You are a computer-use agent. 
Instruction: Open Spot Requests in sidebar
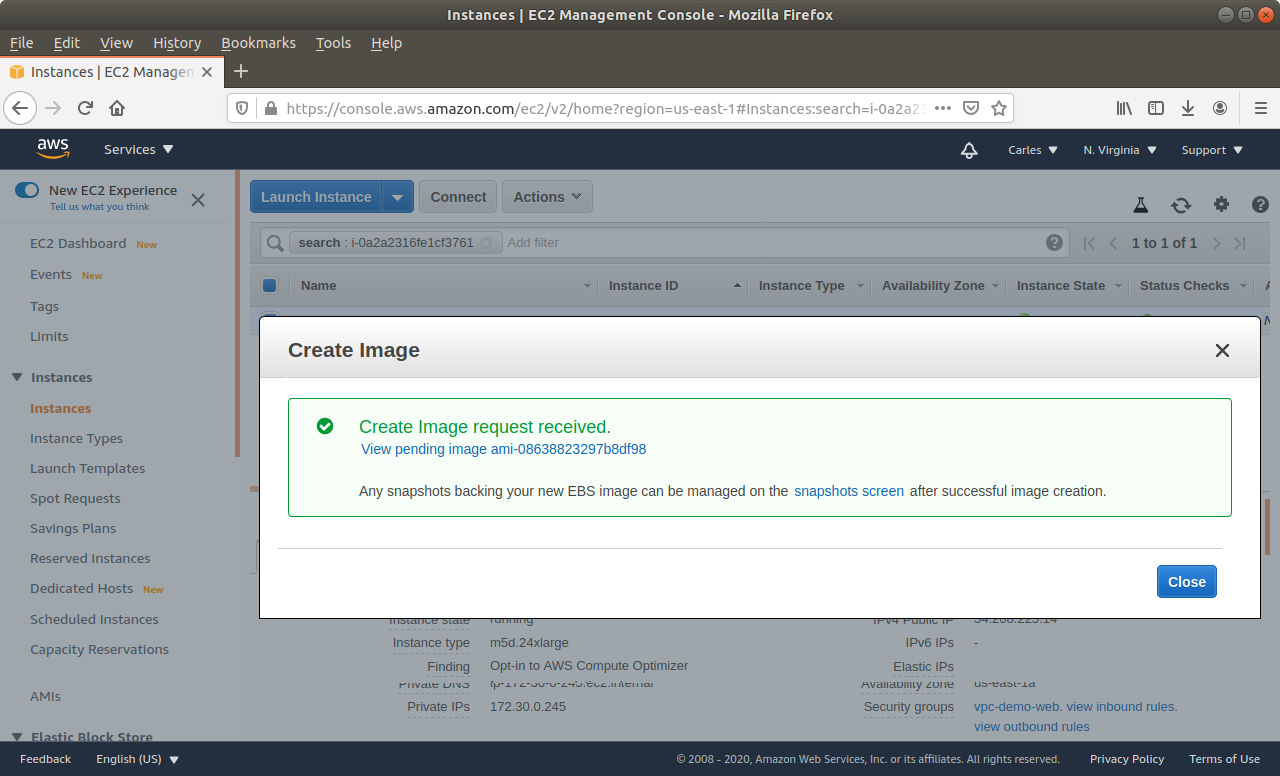tap(75, 498)
